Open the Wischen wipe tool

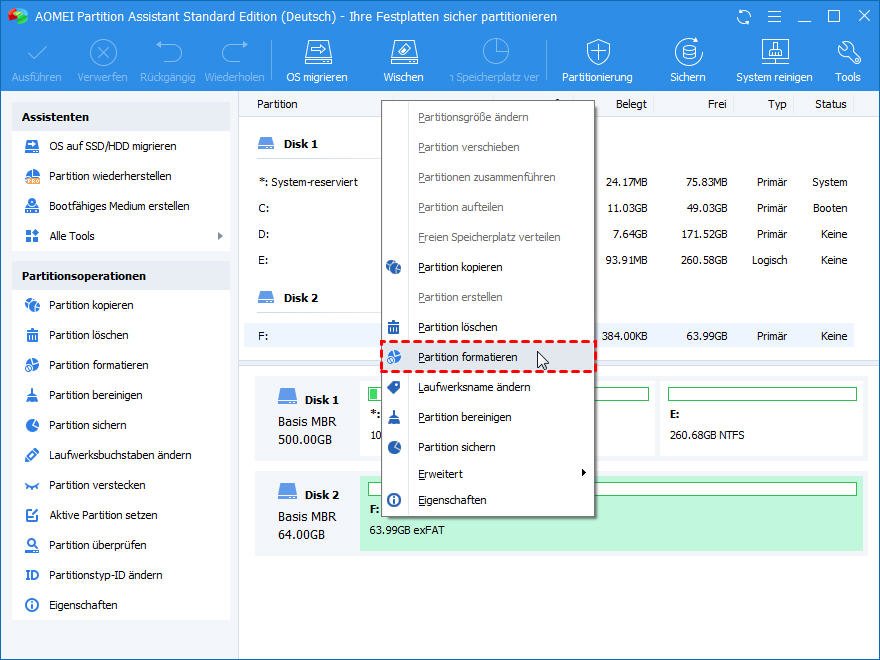click(404, 61)
